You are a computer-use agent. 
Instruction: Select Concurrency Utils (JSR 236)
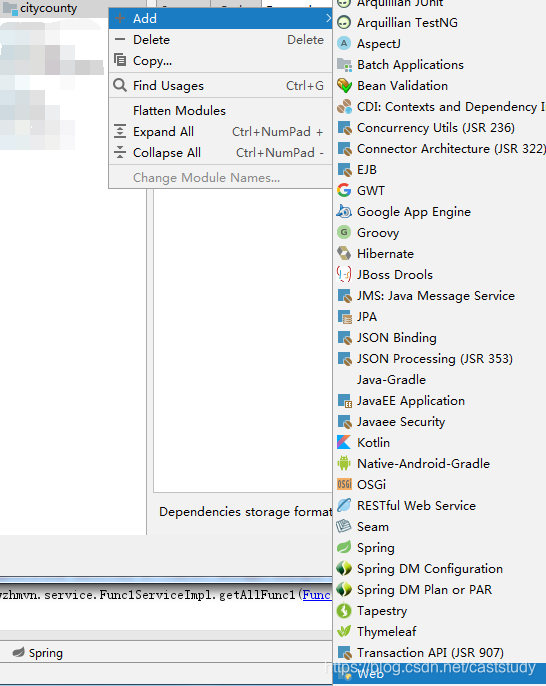tap(439, 128)
